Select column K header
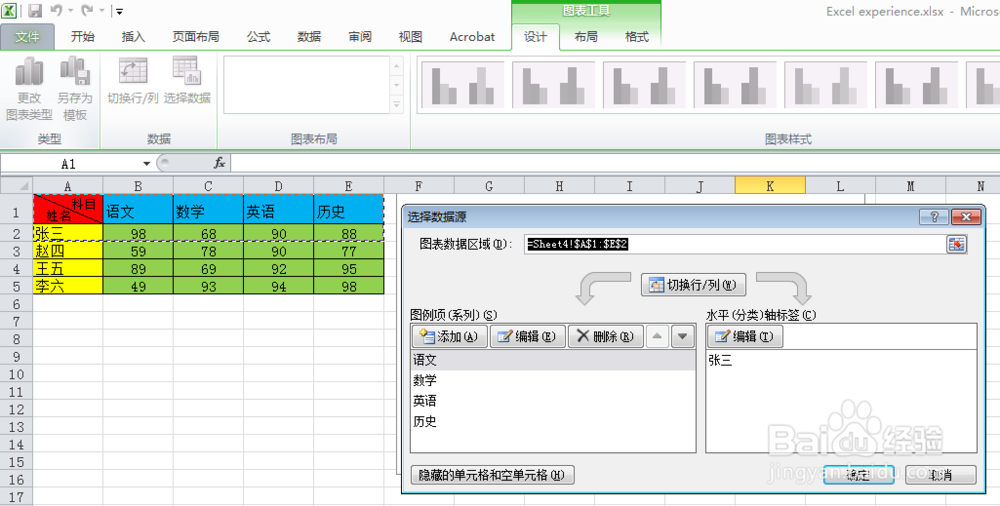 [x=770, y=186]
